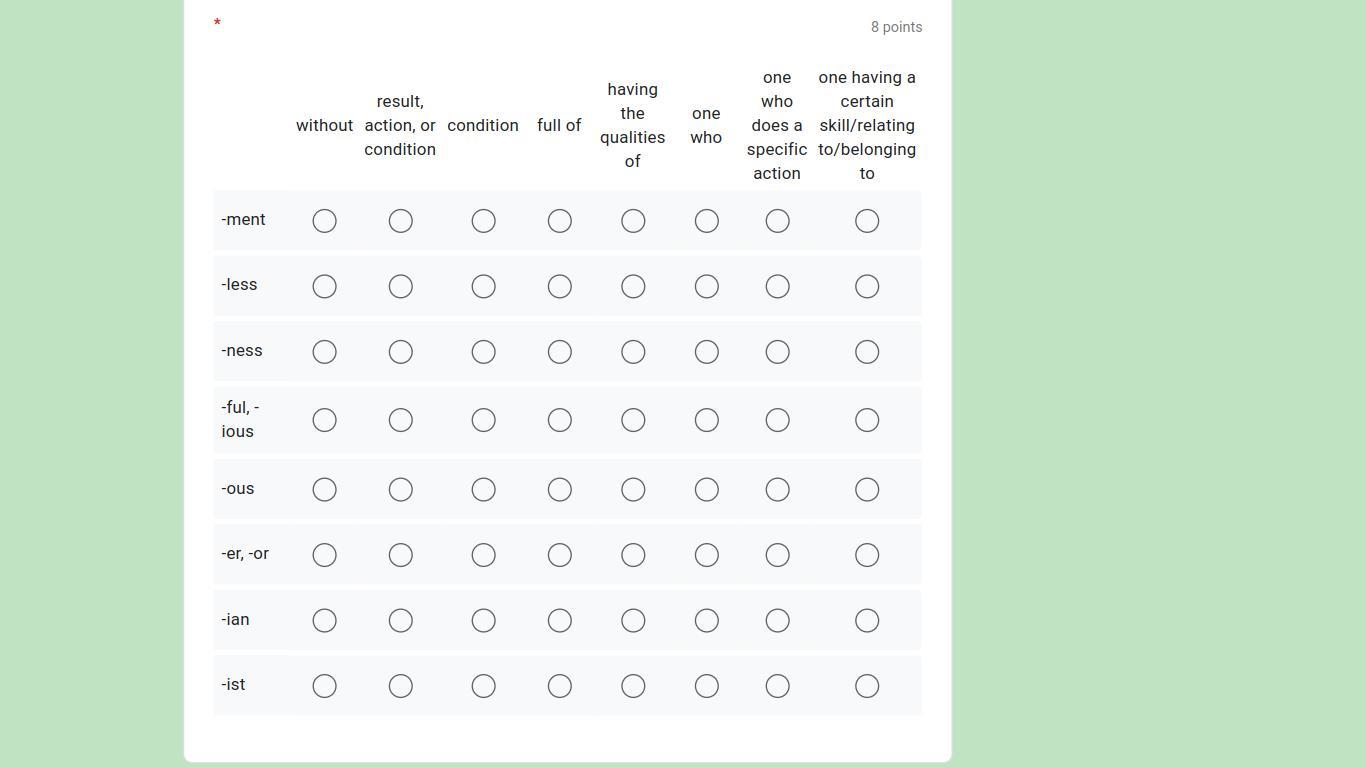This screenshot has width=1366, height=768.
Task: Select 'one having a certain skill' for -ment
Action: click(x=867, y=221)
